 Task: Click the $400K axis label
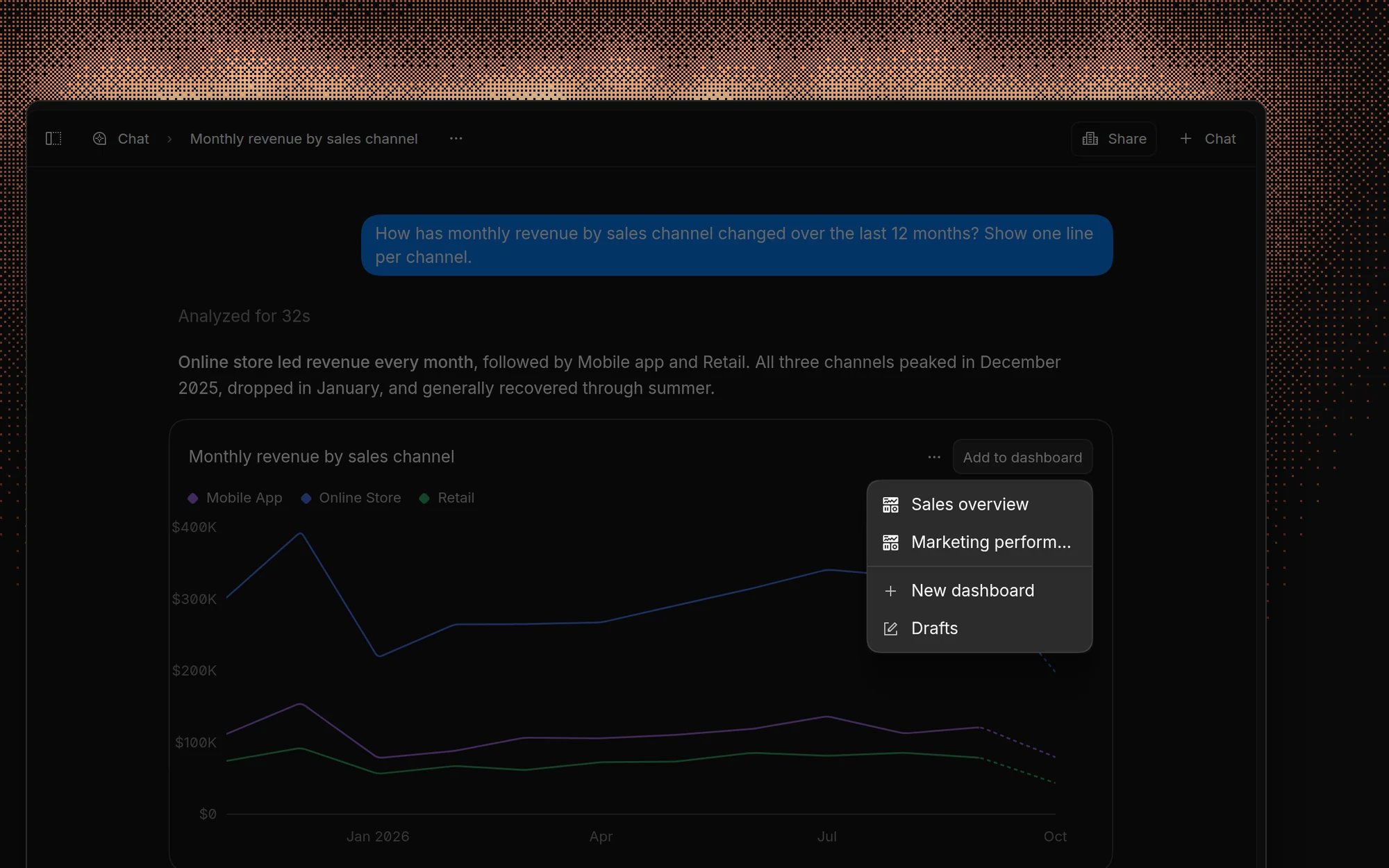pos(194,527)
